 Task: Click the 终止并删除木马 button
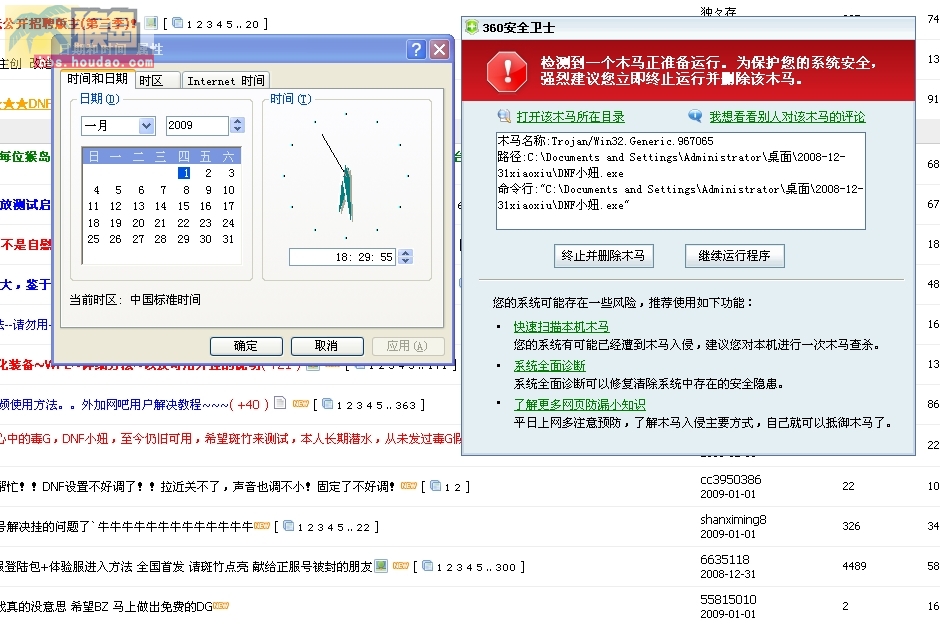603,256
